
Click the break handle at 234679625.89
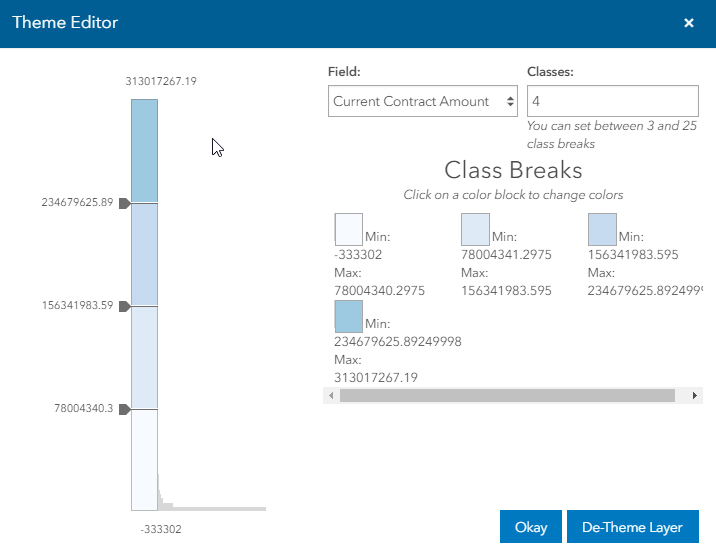click(x=125, y=203)
